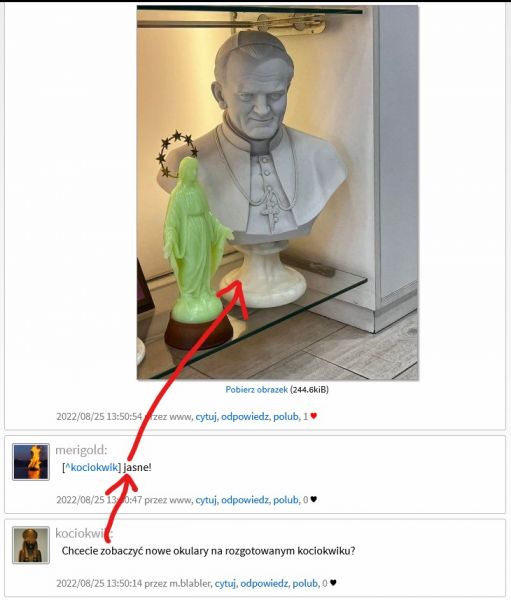Click the black heart on kociokwik's post
Screen dimensions: 511x600
click(333, 582)
